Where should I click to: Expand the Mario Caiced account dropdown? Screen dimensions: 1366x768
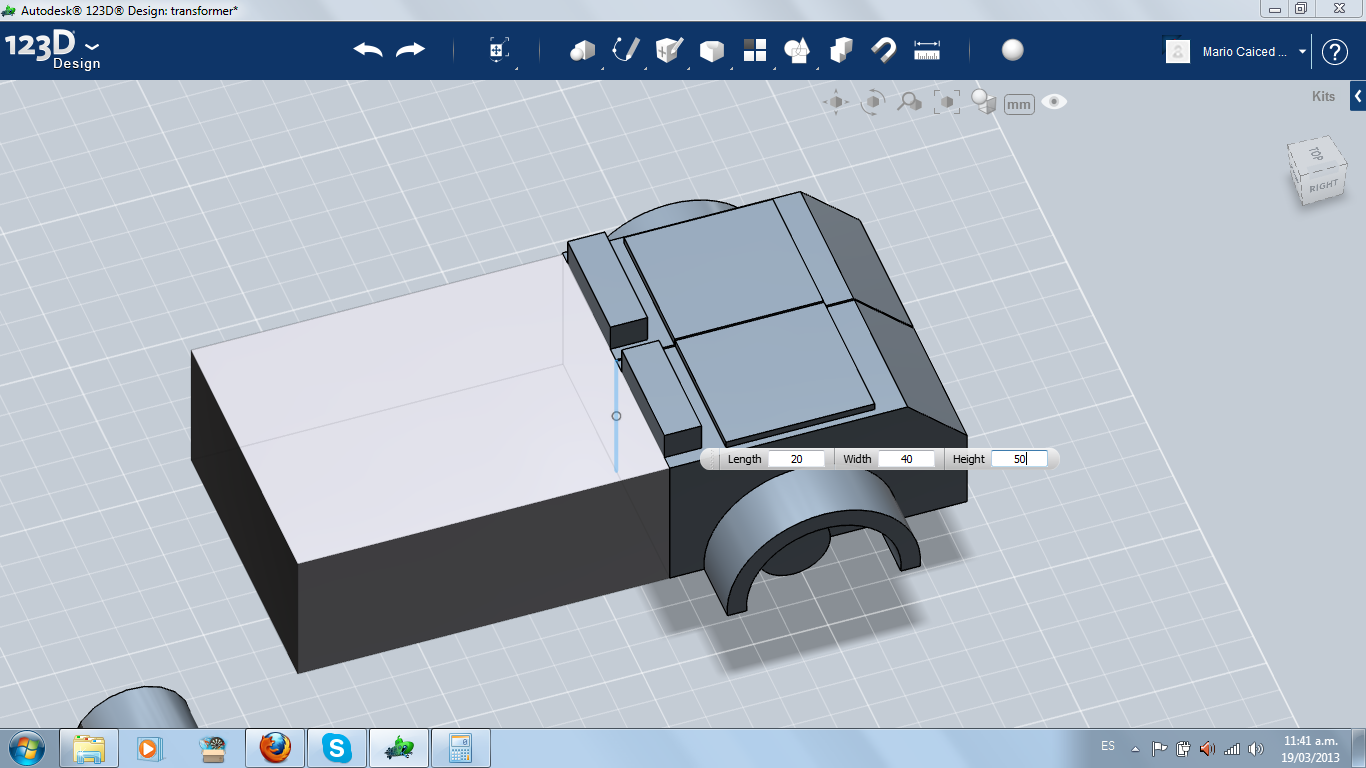tap(1302, 52)
